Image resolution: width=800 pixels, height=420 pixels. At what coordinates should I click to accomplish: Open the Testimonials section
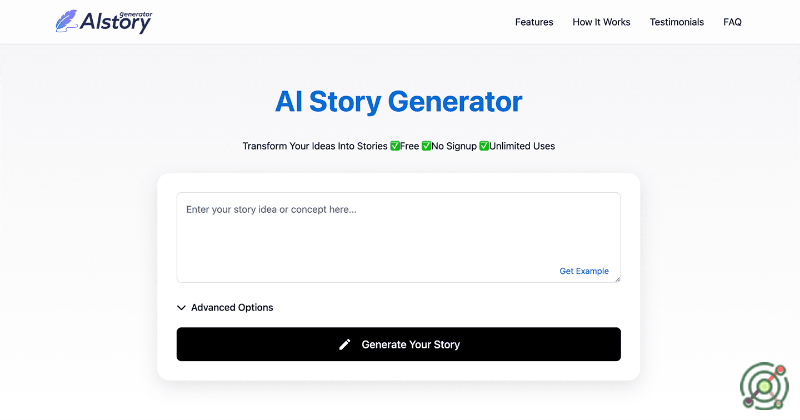pyautogui.click(x=677, y=22)
